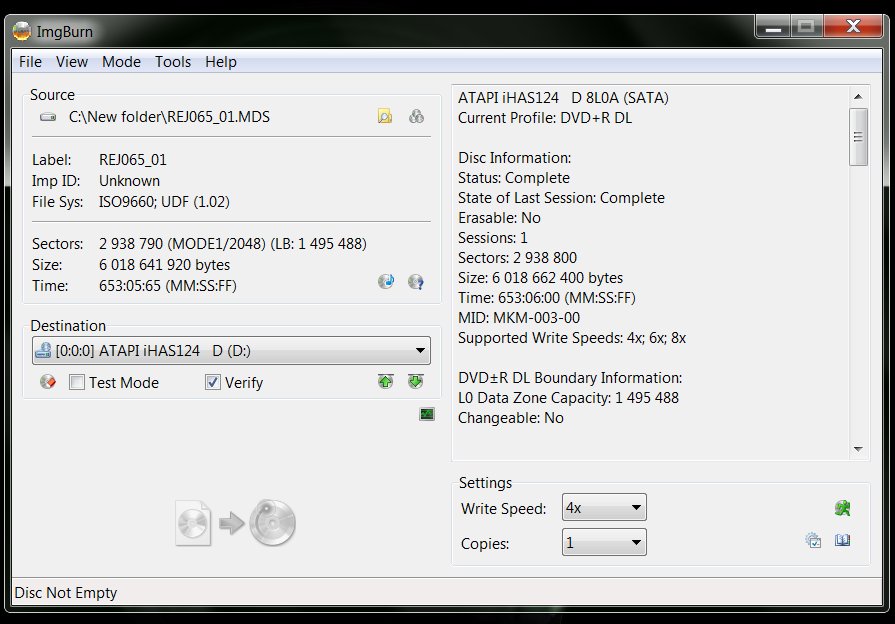Screen dimensions: 895x624
Task: Click the Automatic Write Speed icon
Action: (x=842, y=508)
